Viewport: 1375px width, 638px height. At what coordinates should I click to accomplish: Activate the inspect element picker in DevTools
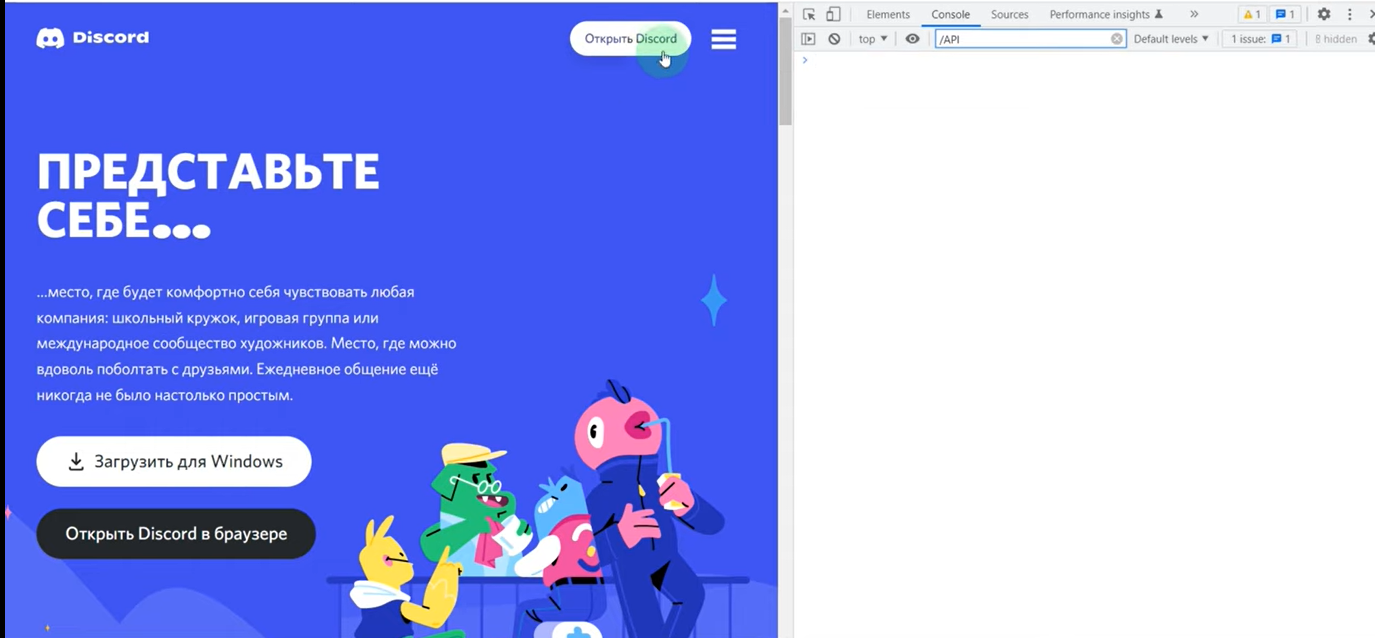[x=809, y=14]
